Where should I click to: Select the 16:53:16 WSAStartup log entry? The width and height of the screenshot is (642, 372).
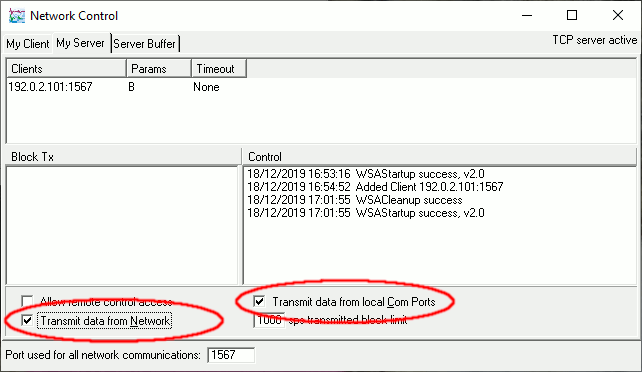tap(366, 174)
